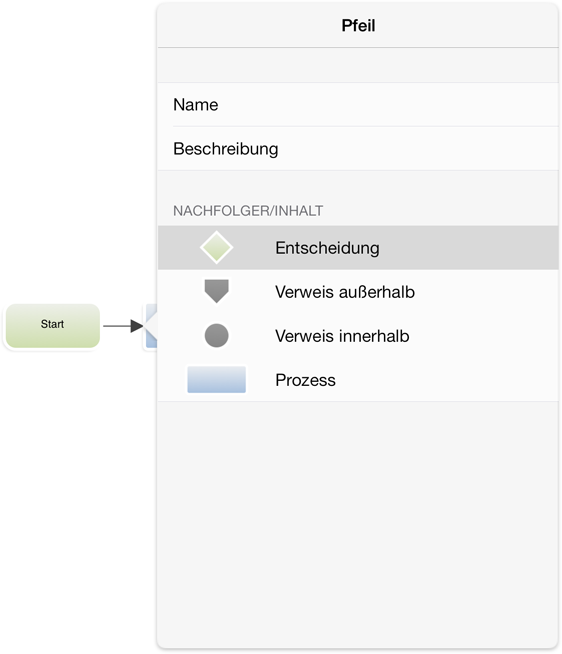Click the gray pentagon Verweis außerhalb icon
Screen dimensions: 562x654
click(x=217, y=291)
